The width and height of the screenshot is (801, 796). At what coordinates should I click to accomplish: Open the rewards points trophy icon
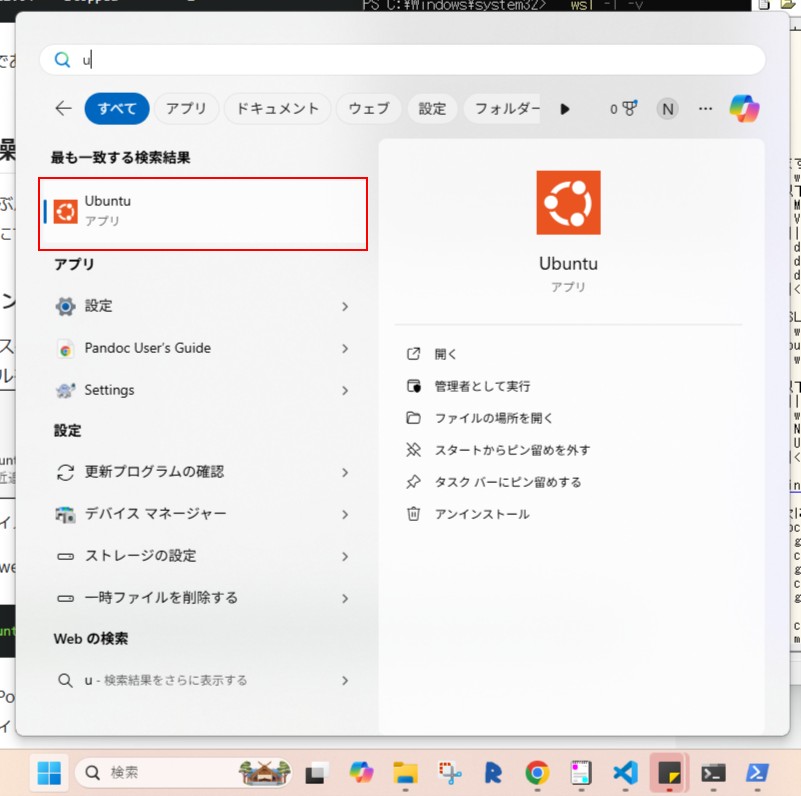[624, 108]
